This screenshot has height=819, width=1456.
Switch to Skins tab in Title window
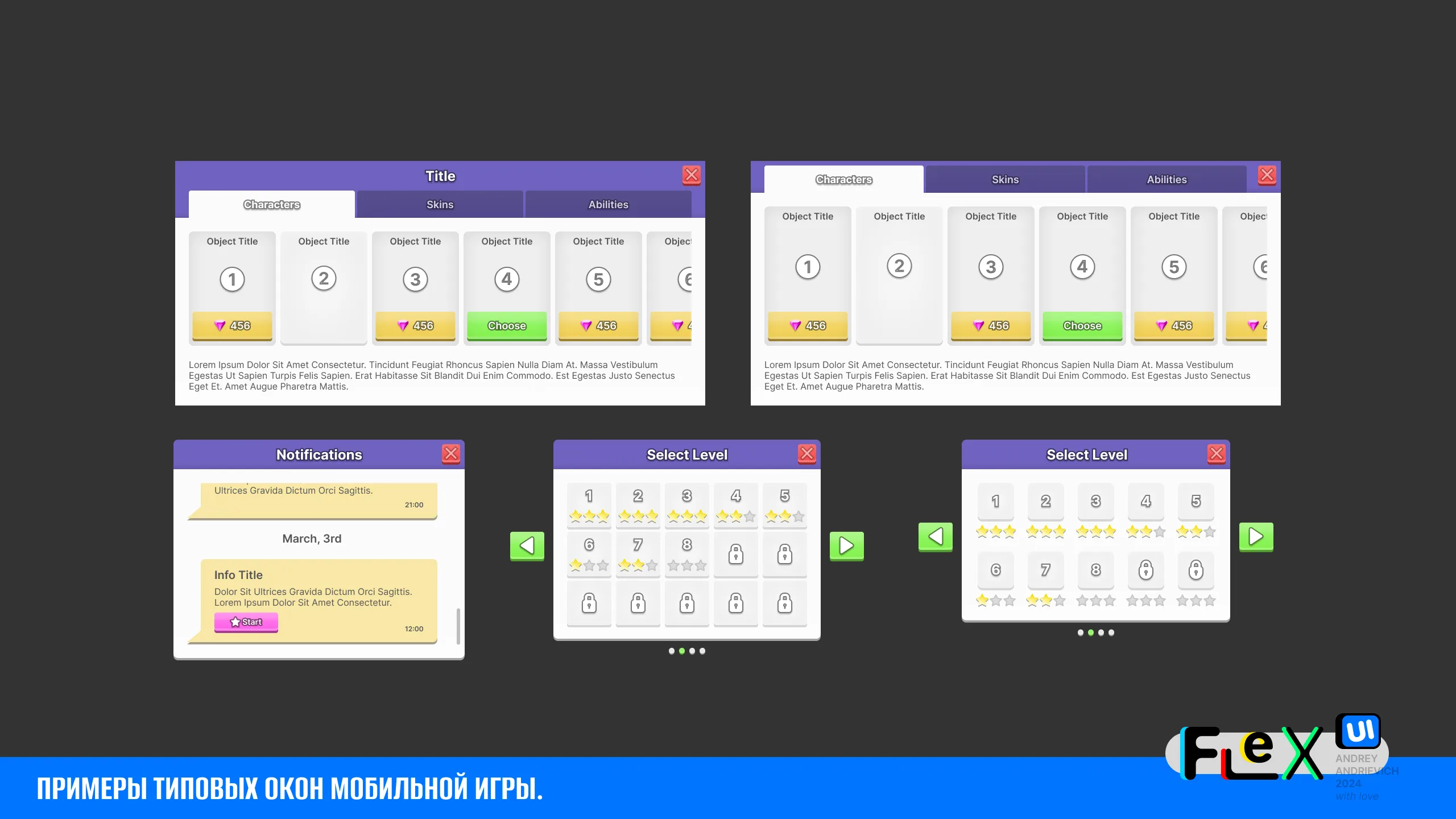tap(440, 205)
